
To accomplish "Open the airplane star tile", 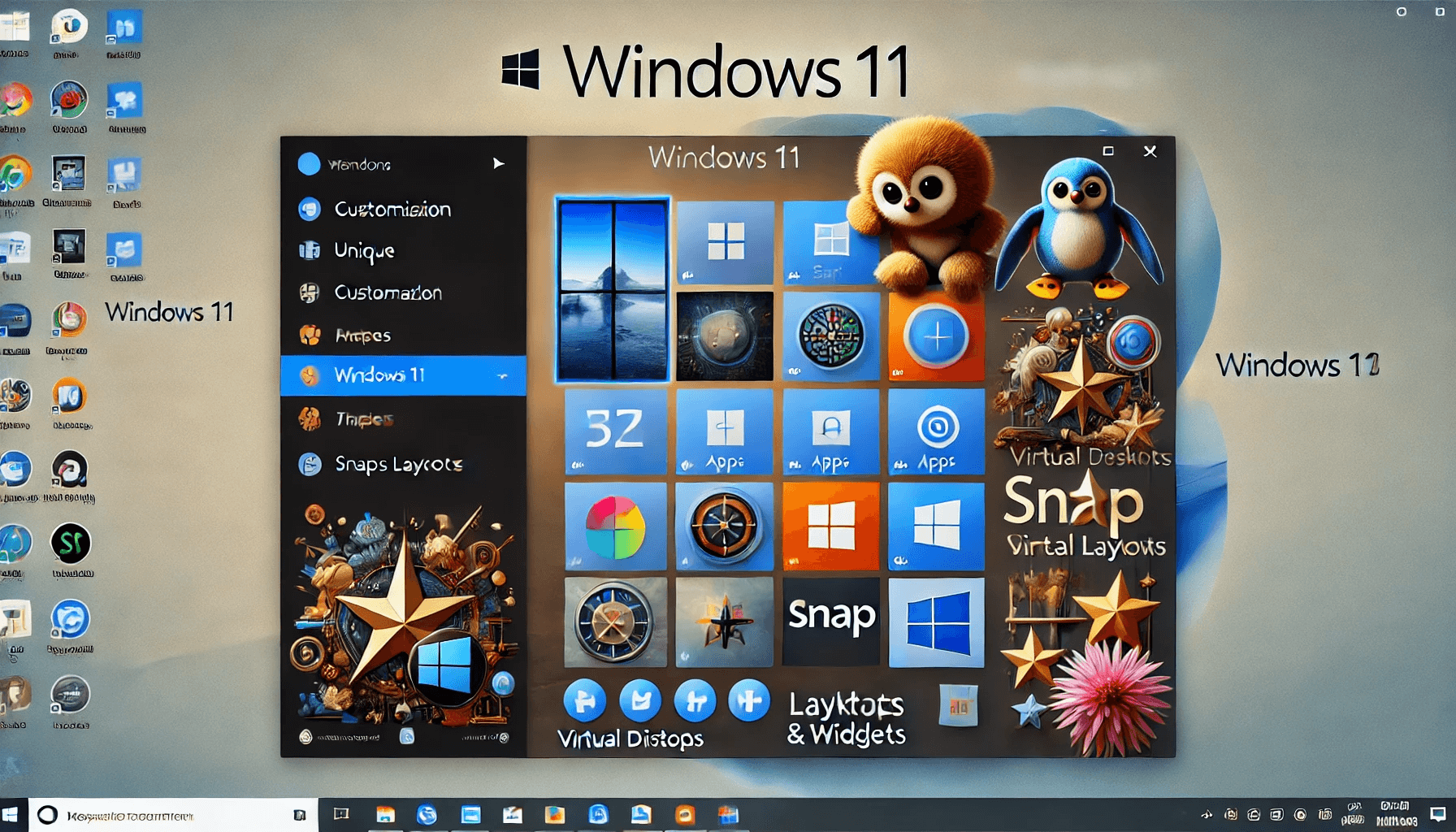I will [x=725, y=622].
